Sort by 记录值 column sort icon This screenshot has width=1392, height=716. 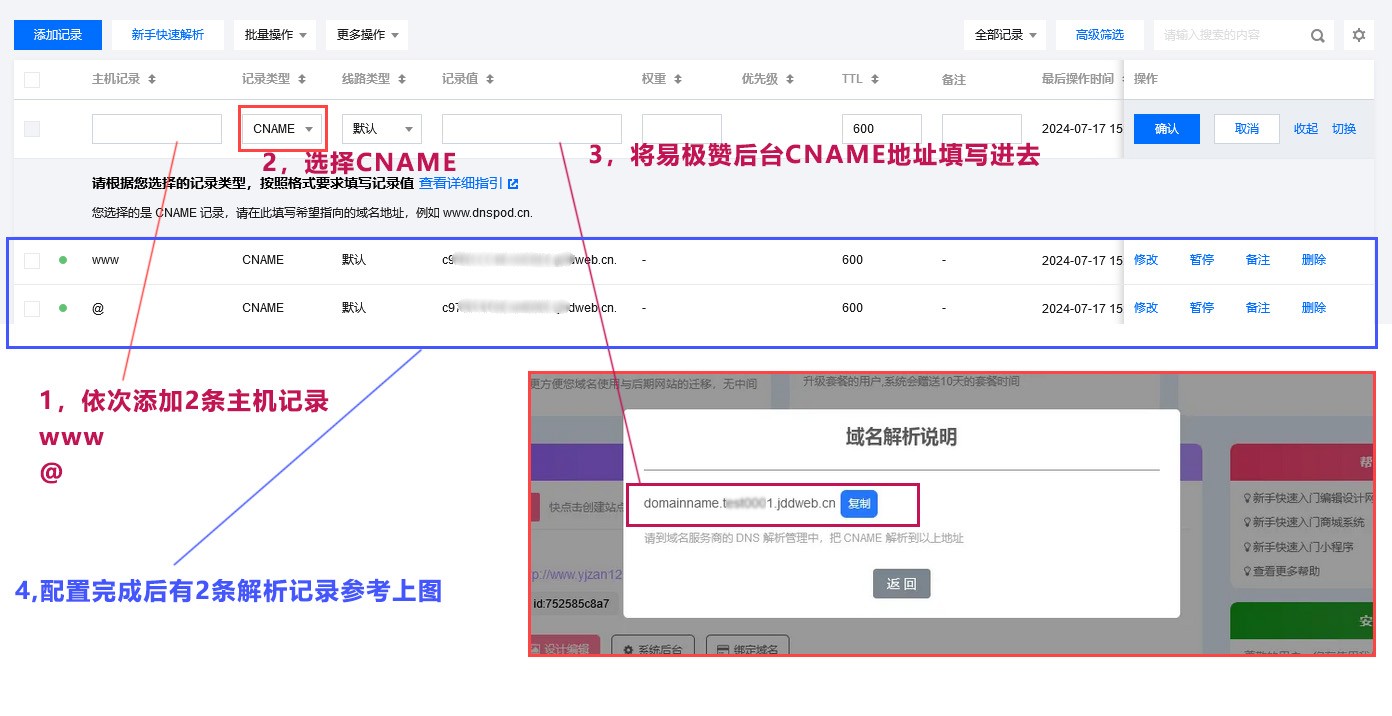490,79
